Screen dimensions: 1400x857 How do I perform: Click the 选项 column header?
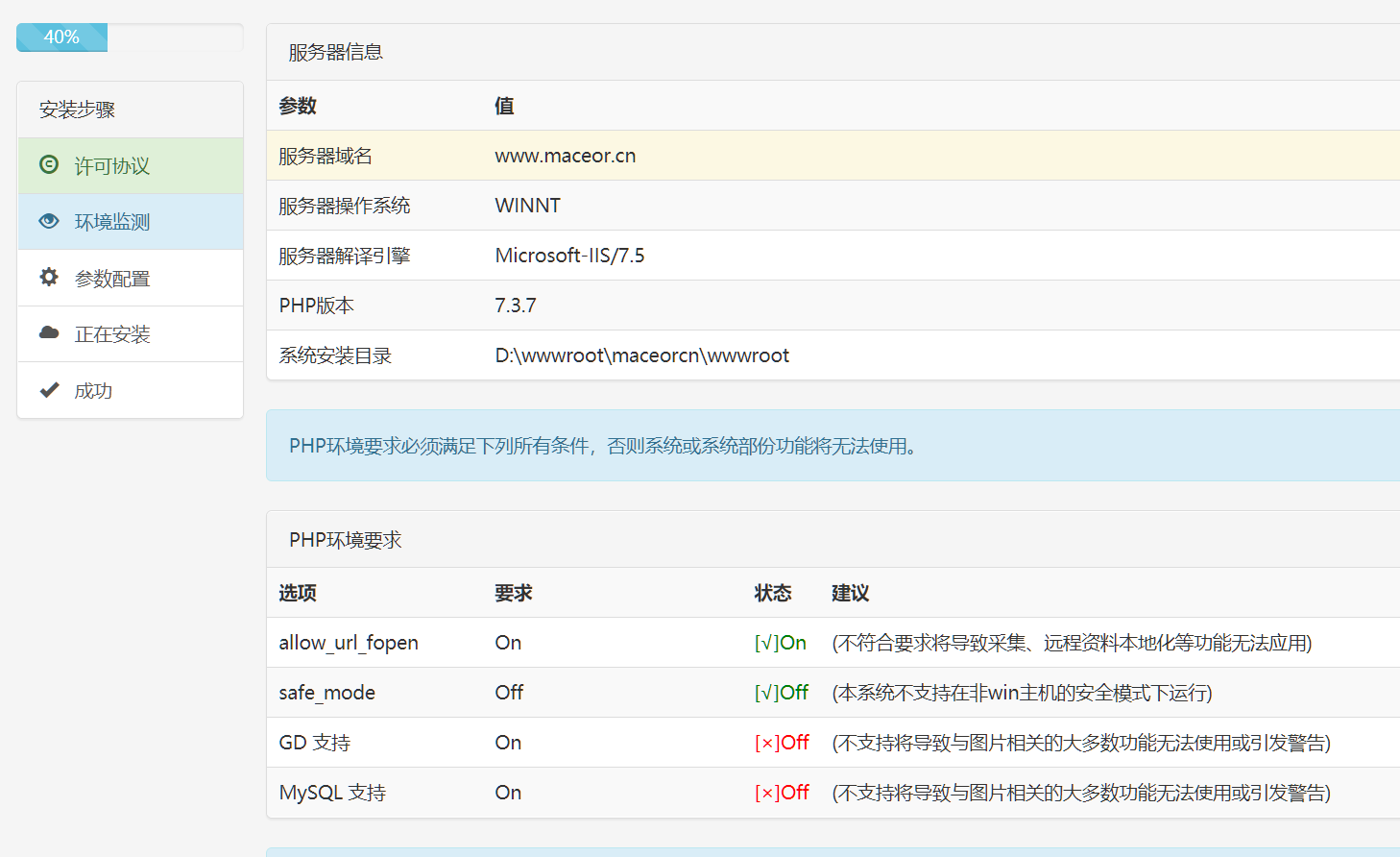298,593
